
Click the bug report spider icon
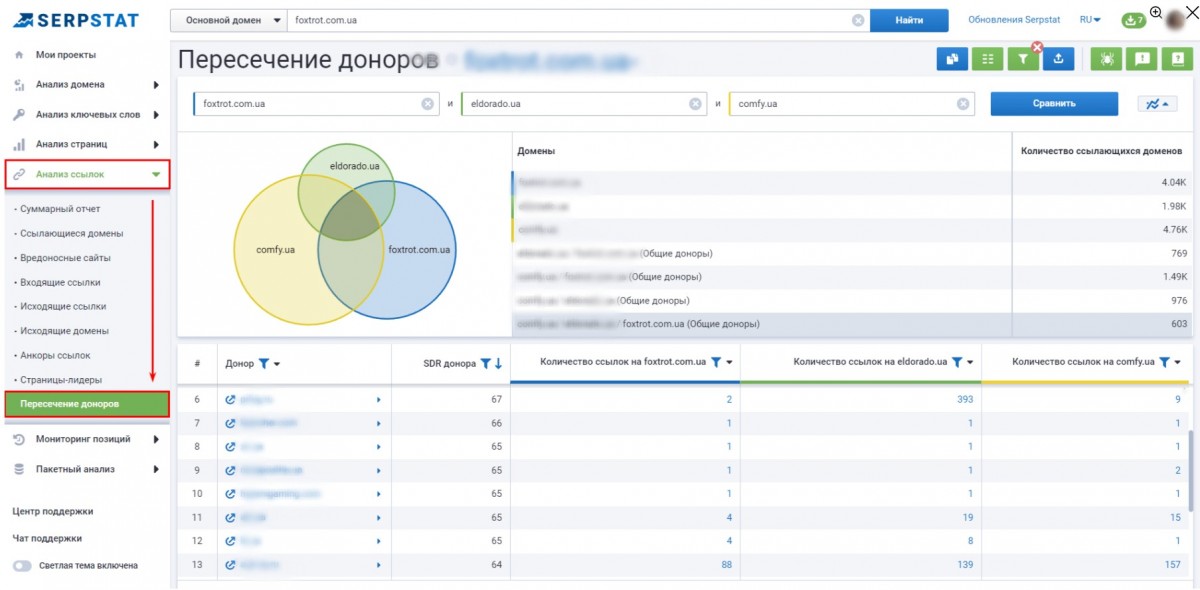(1105, 60)
